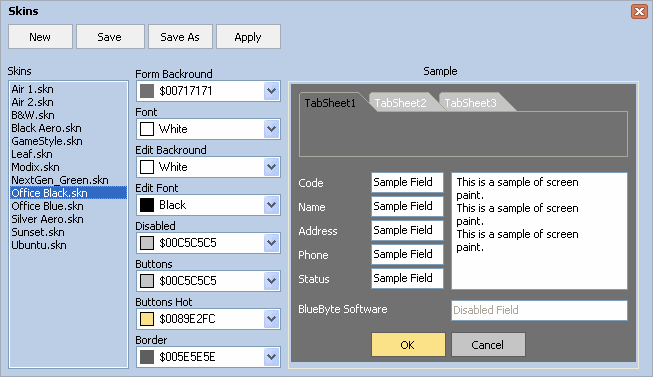The height and width of the screenshot is (377, 653).
Task: Click the Save As button
Action: pos(180,37)
